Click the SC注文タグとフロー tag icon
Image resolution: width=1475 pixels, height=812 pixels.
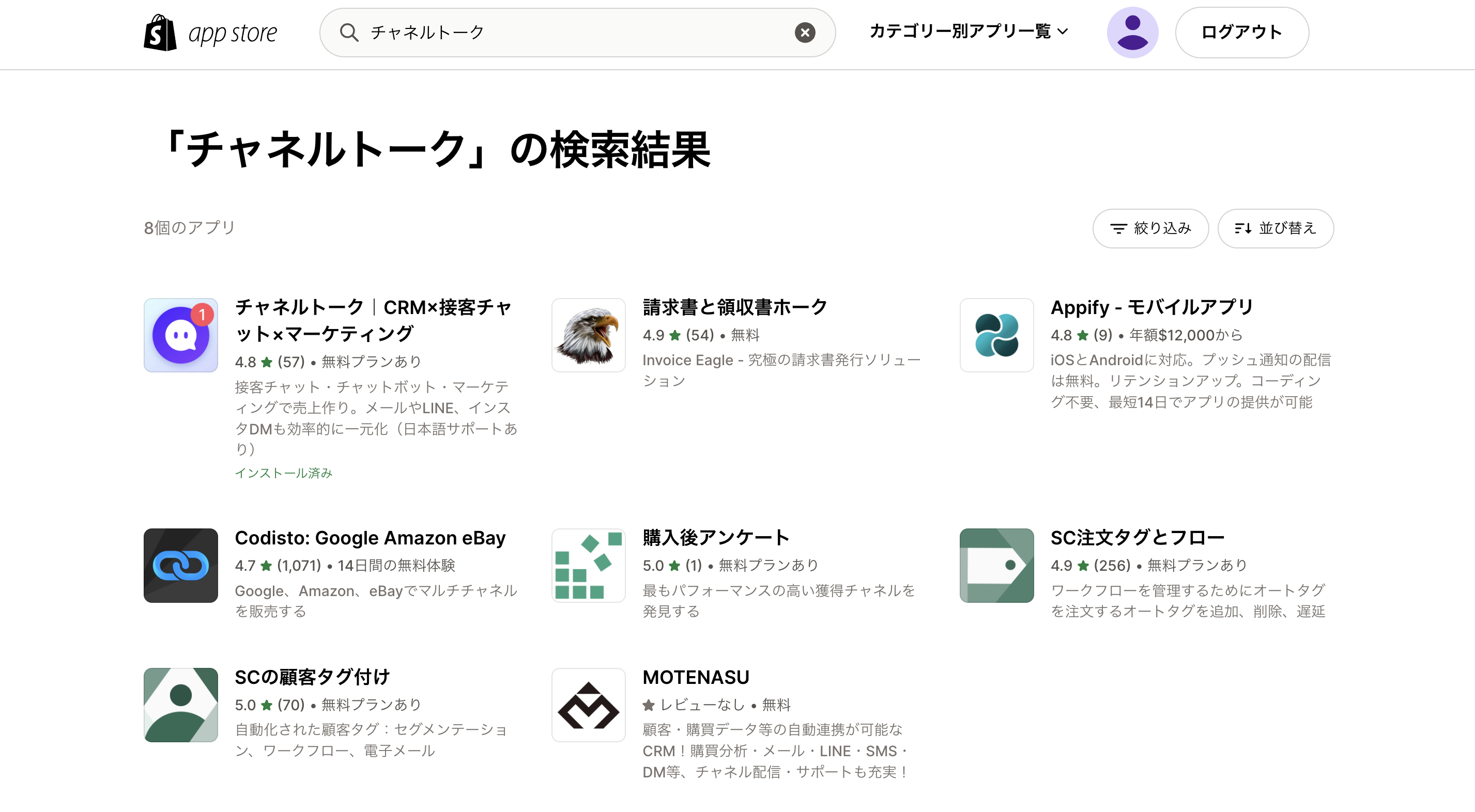(996, 566)
